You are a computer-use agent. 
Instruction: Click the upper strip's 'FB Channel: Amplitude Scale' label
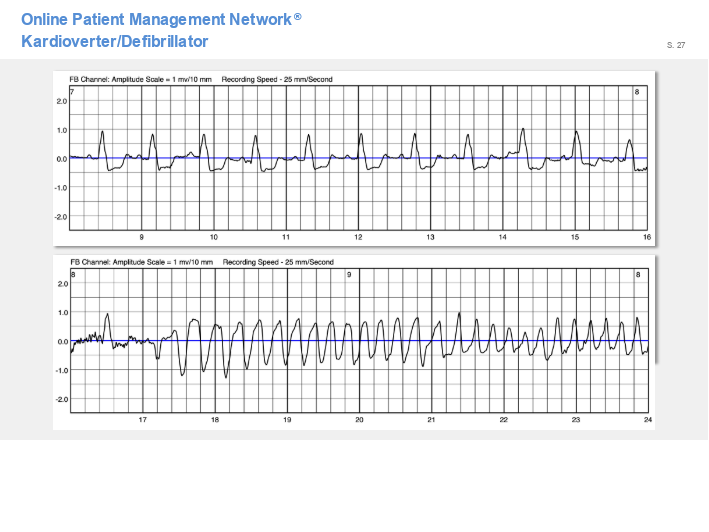[x=140, y=78]
